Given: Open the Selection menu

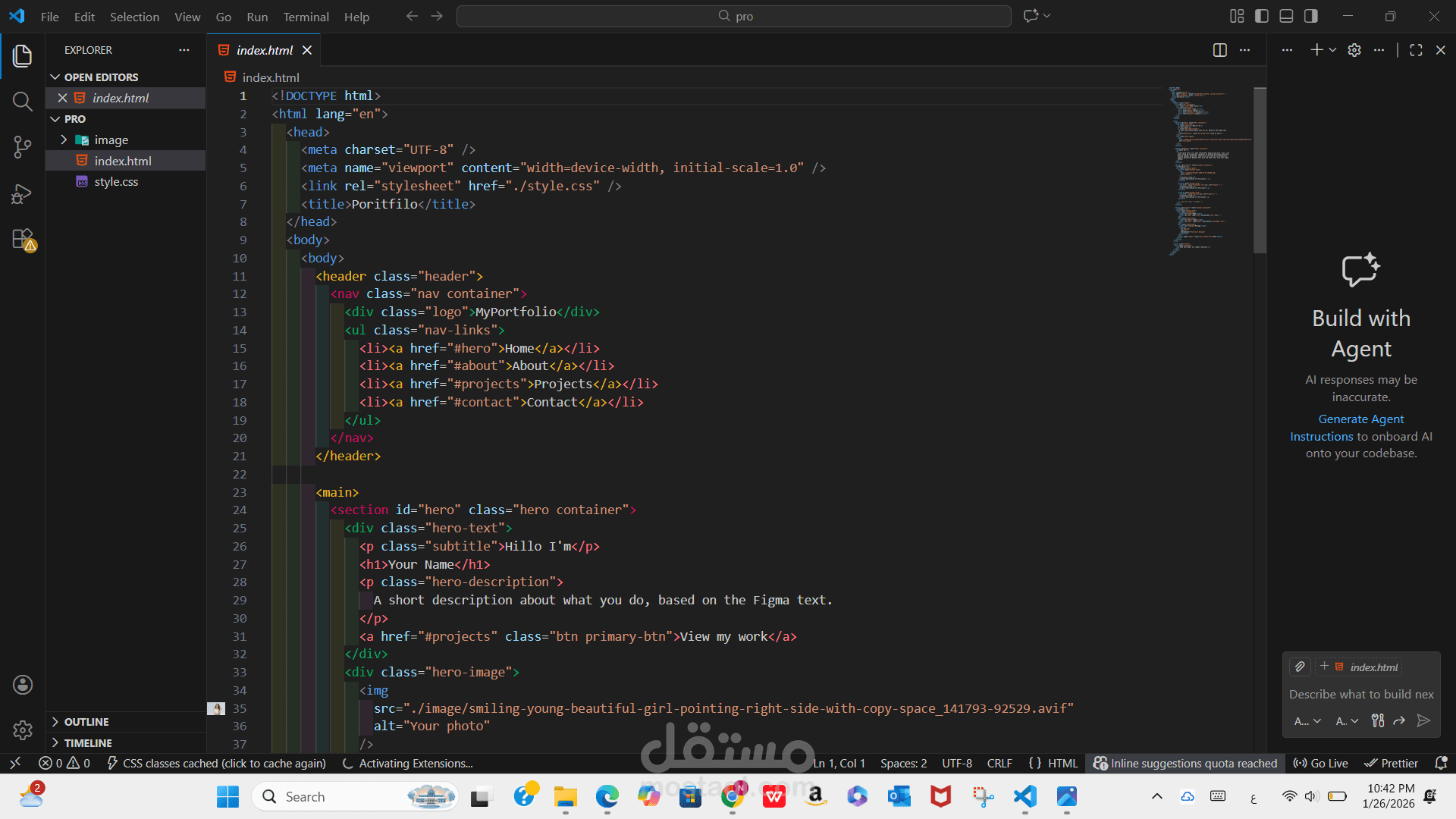Looking at the screenshot, I should (134, 17).
